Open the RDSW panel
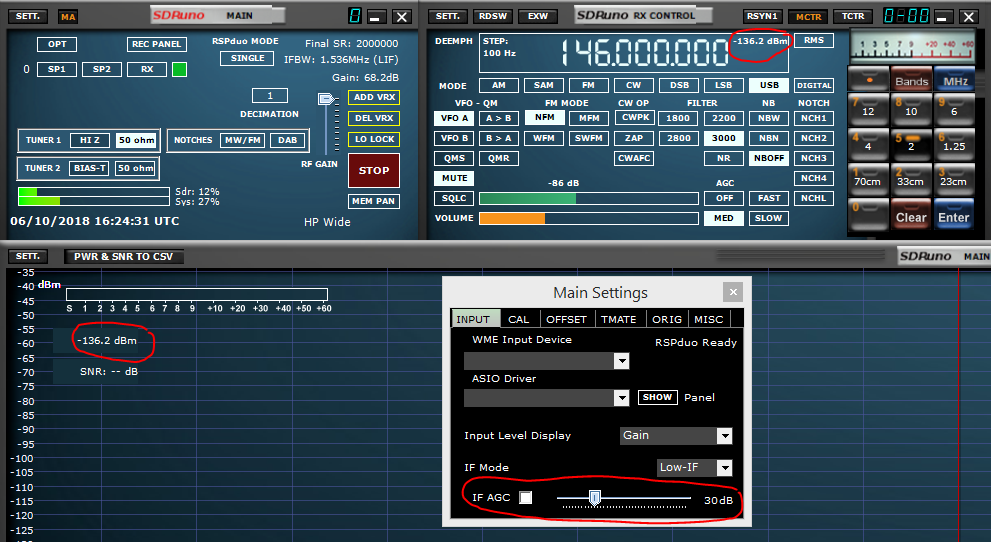991x542 pixels. [x=492, y=16]
